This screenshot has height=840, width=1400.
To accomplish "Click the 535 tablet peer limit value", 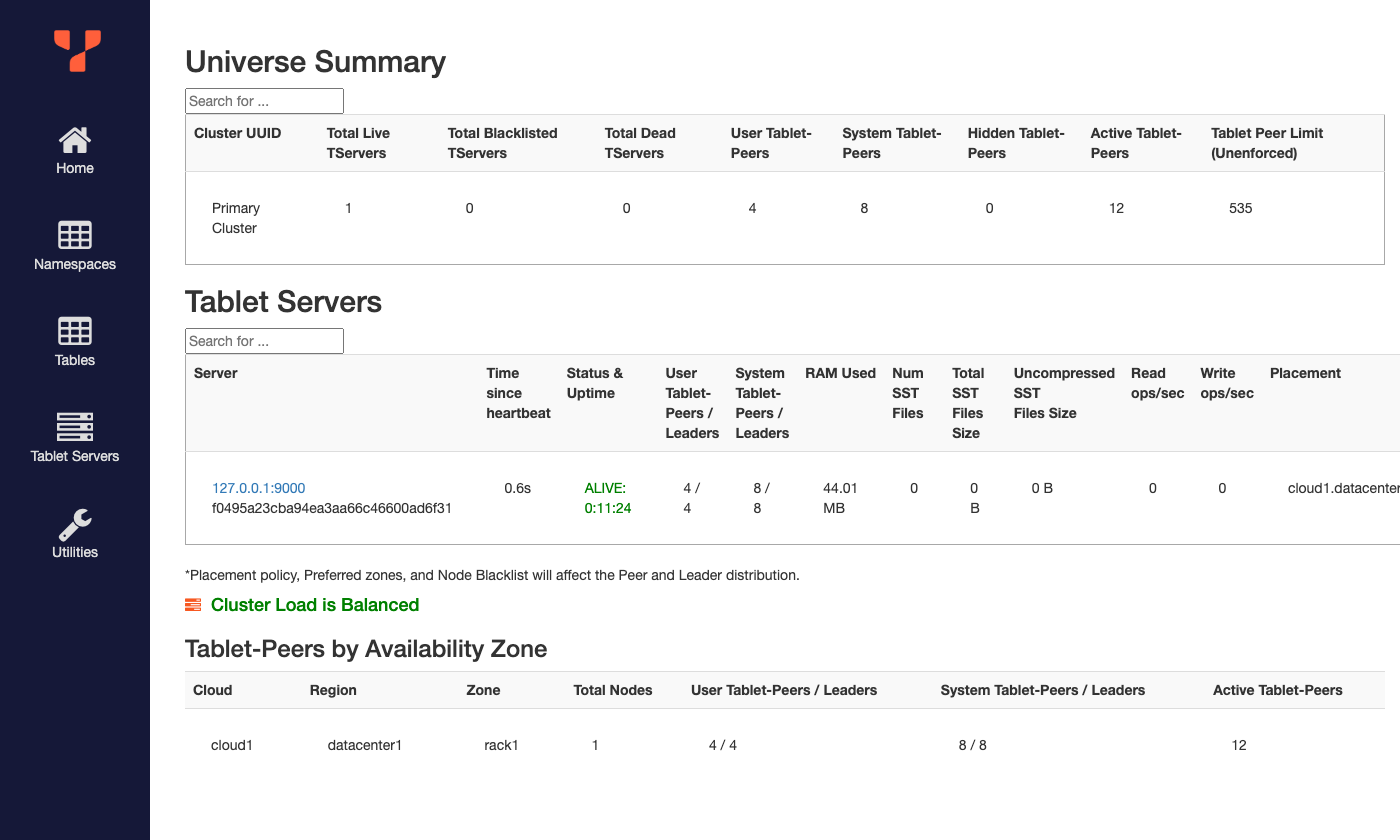I will (1241, 208).
